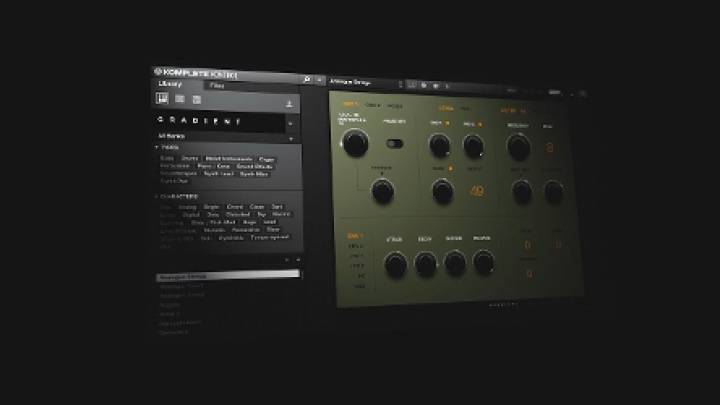Collapse the TYPES section
720x405 pixels.
point(157,147)
